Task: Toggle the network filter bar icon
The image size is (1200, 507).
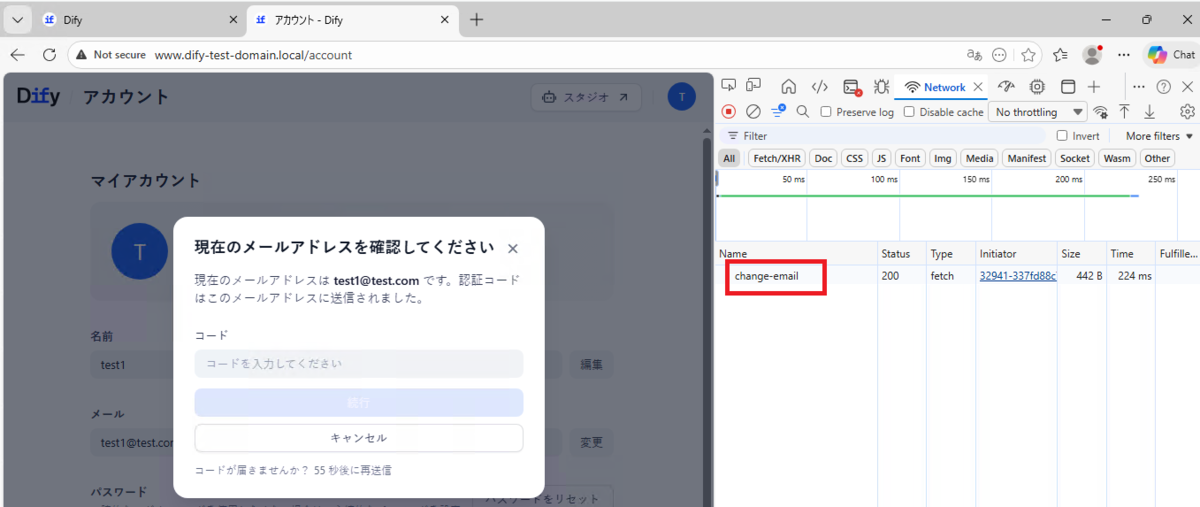Action: 778,111
